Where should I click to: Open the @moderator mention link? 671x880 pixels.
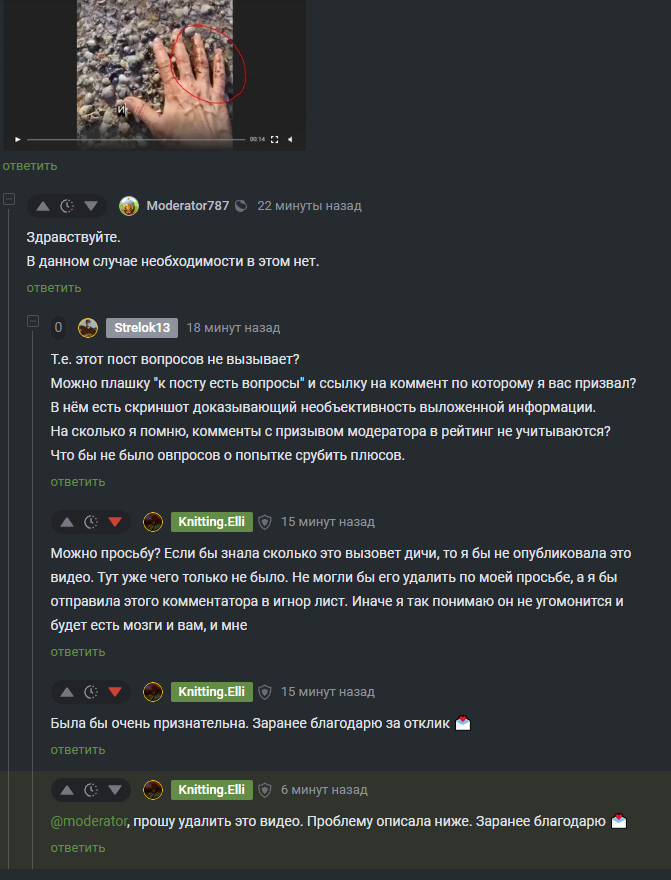[x=89, y=821]
